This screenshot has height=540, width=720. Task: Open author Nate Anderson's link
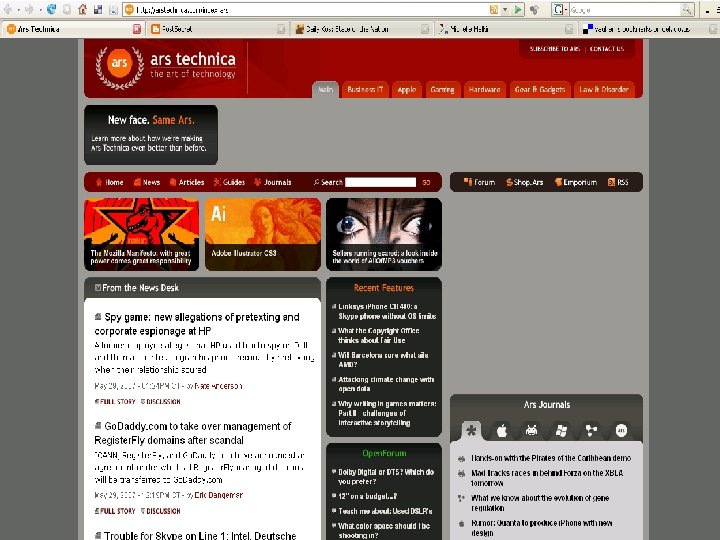coord(219,386)
